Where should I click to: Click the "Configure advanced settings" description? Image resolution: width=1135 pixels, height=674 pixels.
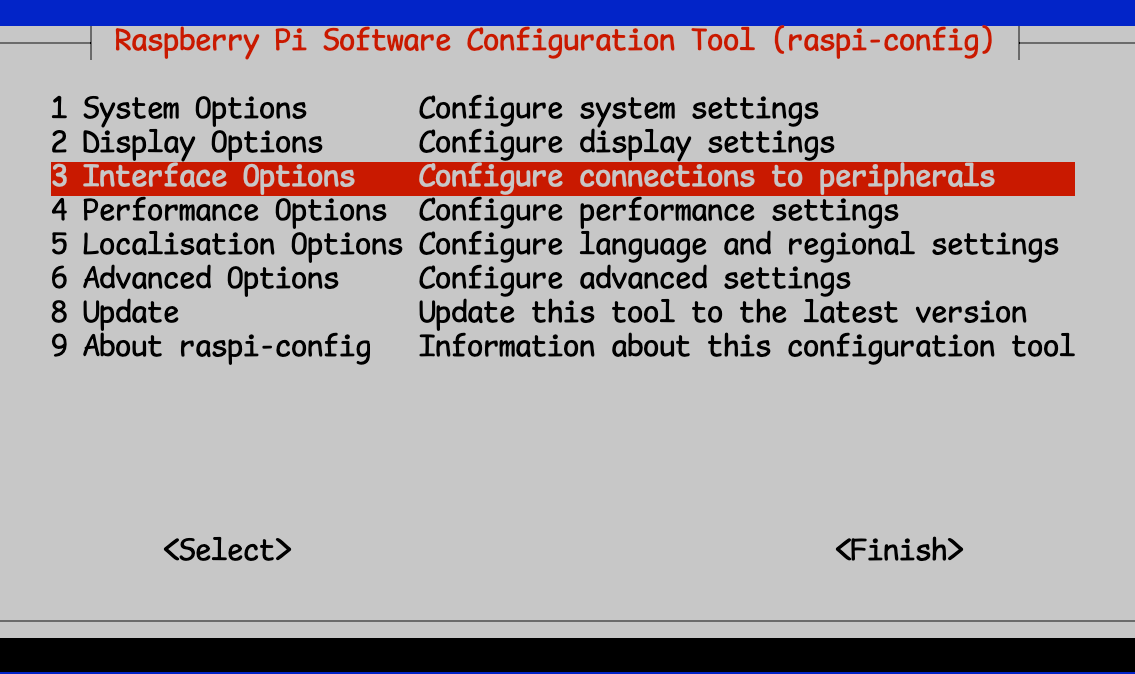[x=634, y=279]
